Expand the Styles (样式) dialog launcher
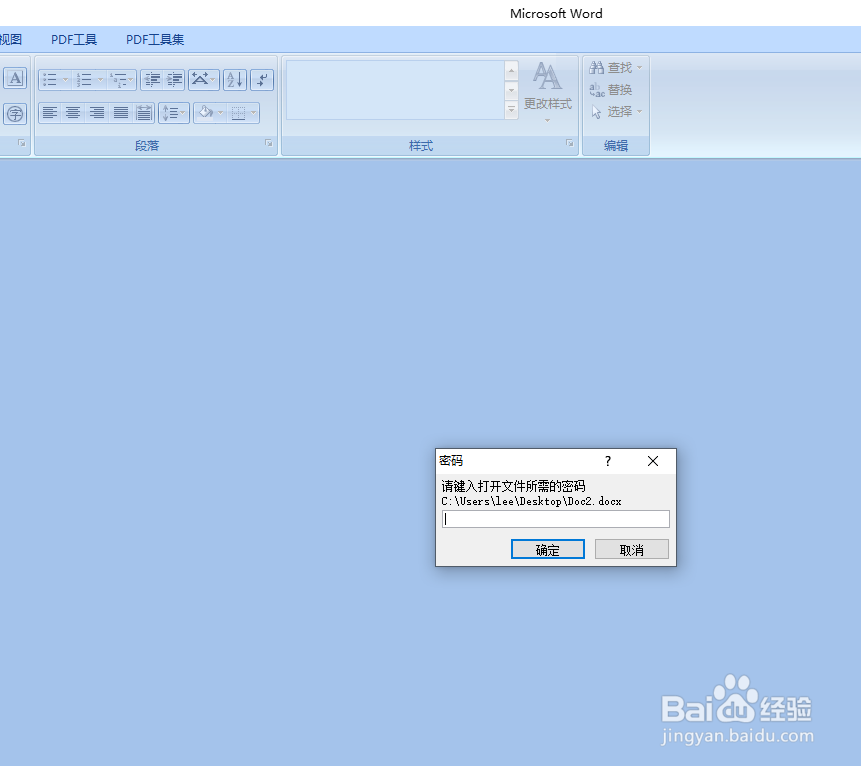 (570, 143)
